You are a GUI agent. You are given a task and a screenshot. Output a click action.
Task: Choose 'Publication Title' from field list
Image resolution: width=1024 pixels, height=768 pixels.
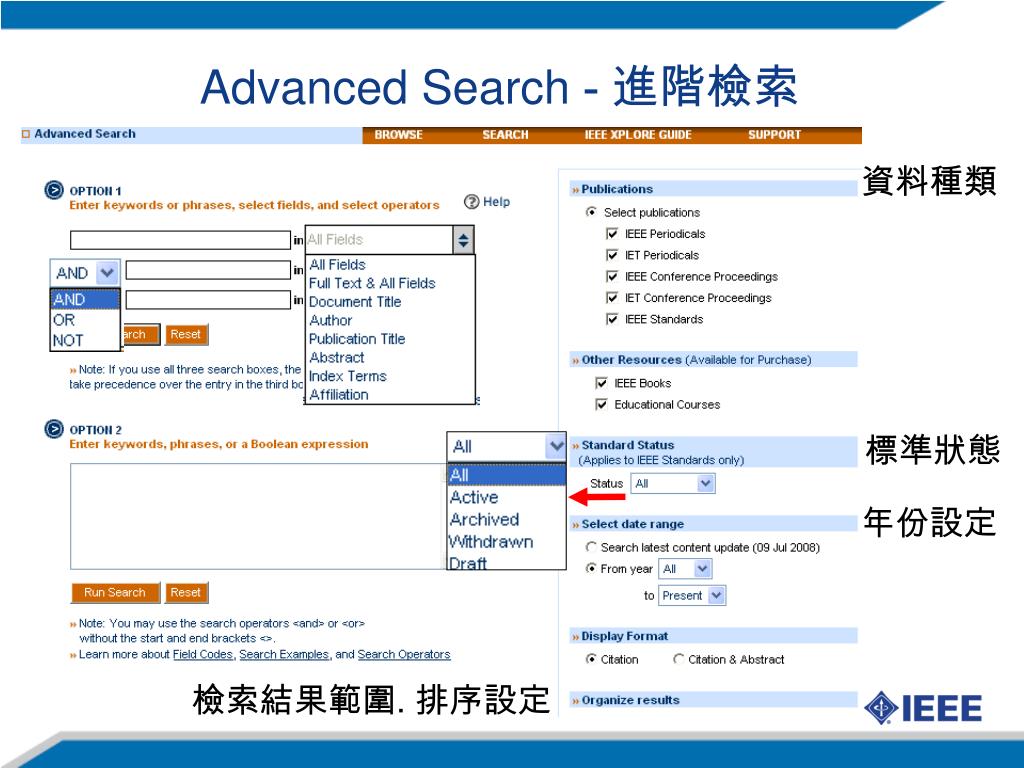357,339
